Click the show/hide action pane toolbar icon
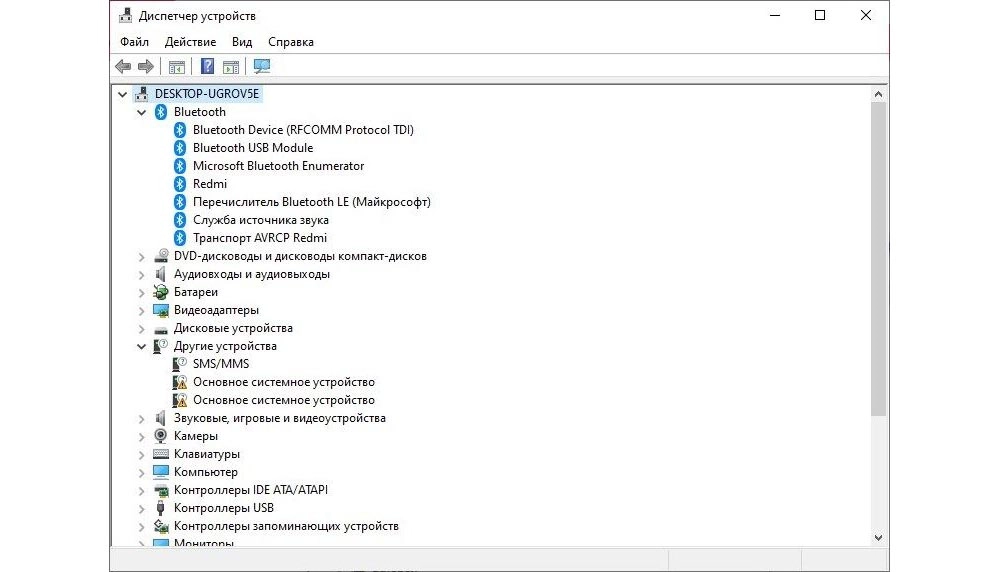 pyautogui.click(x=231, y=67)
